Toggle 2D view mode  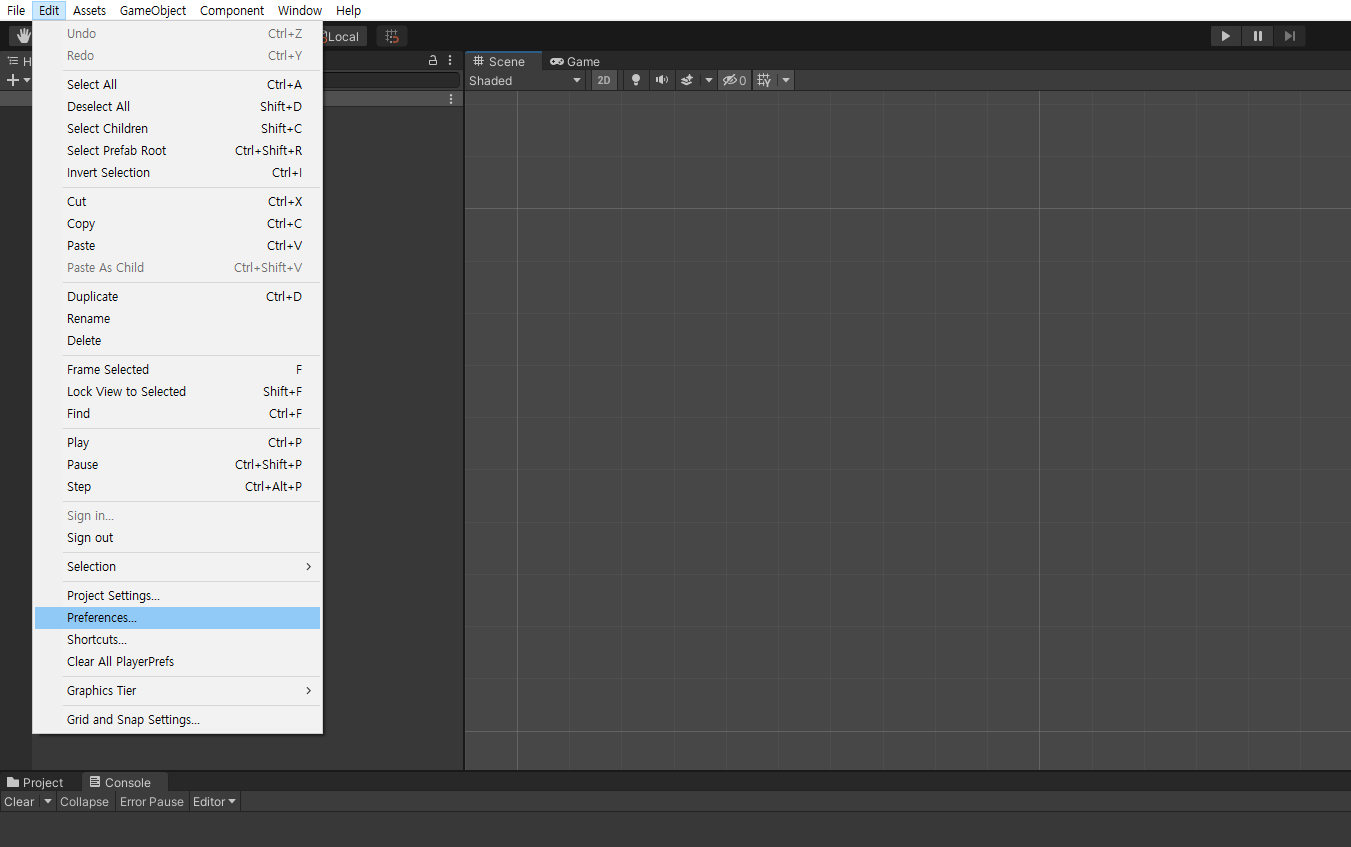(x=604, y=80)
